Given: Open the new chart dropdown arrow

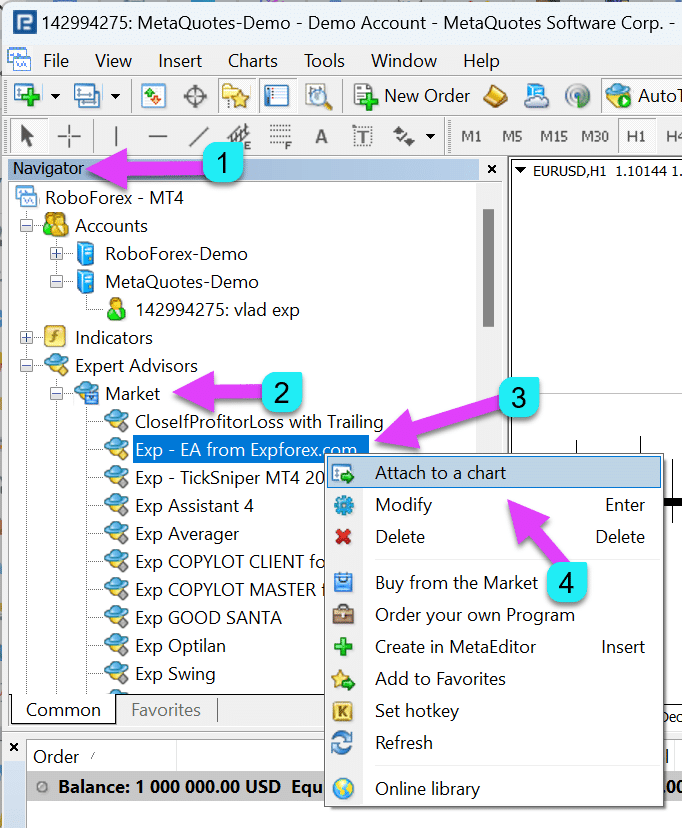Looking at the screenshot, I should [55, 96].
